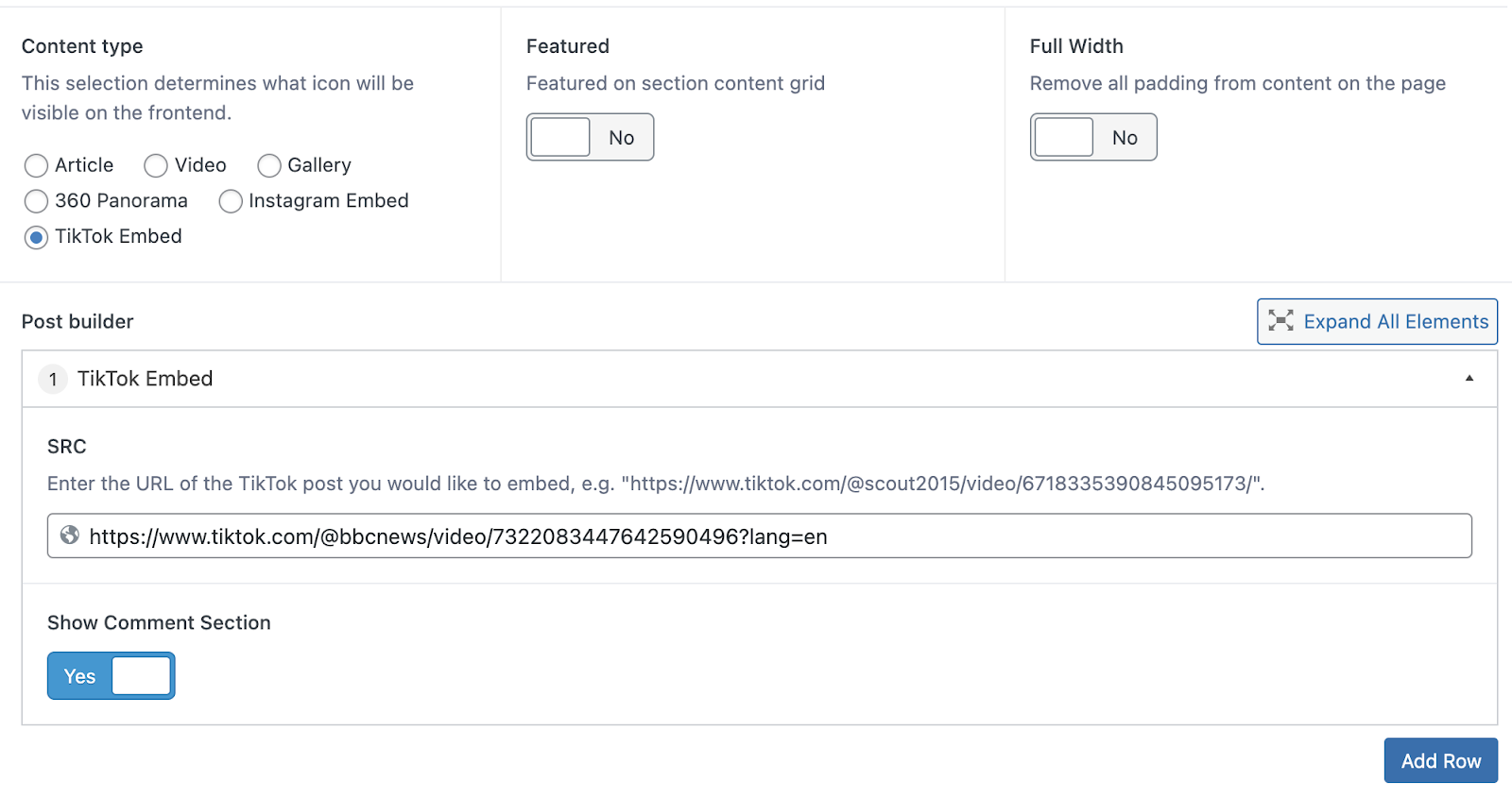
Task: Choose the Gallery radio option
Action: [269, 166]
